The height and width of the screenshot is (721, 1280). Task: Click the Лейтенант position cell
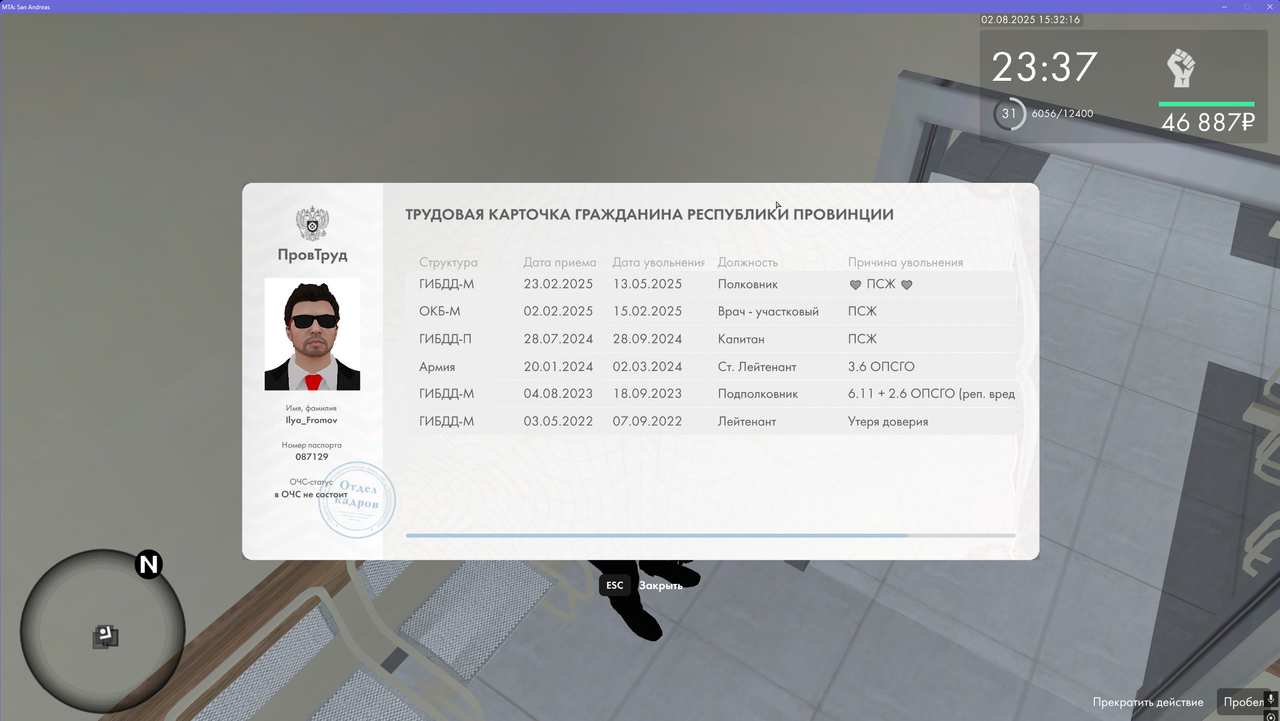point(747,421)
